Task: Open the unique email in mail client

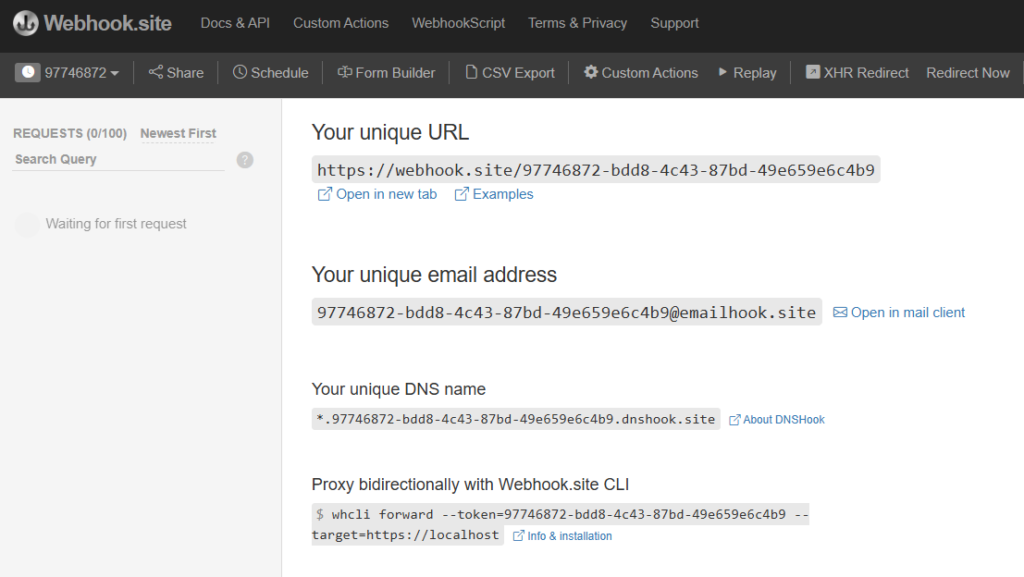Action: [x=902, y=312]
